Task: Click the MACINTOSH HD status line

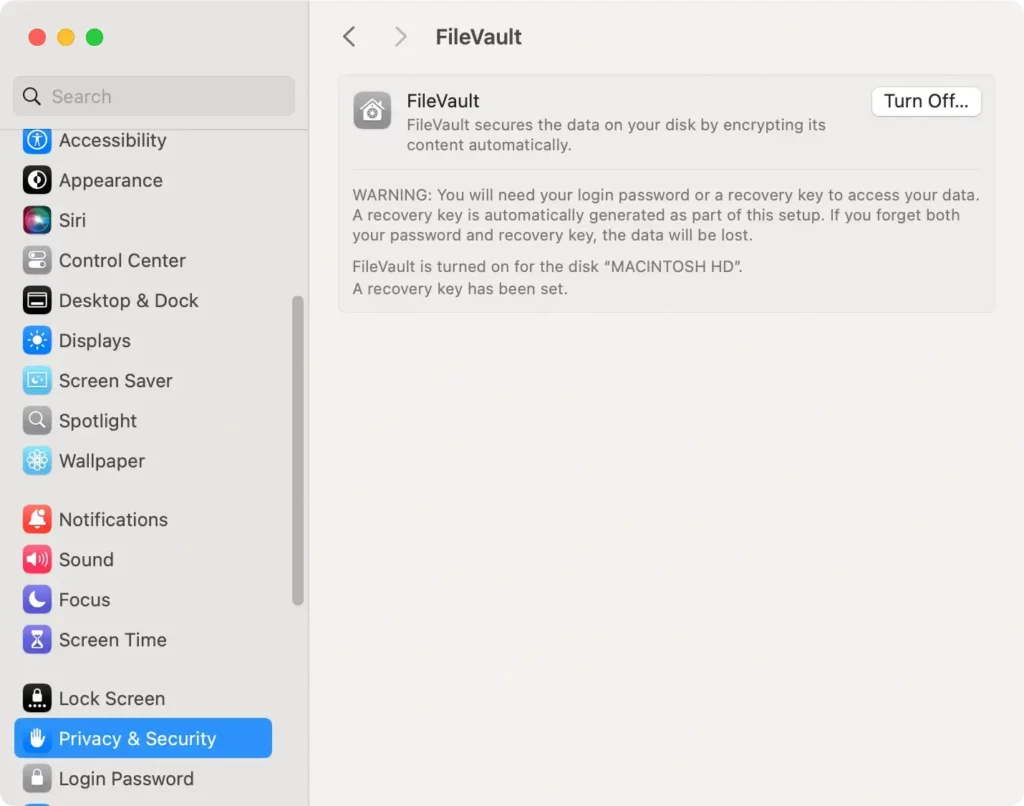Action: 547,266
